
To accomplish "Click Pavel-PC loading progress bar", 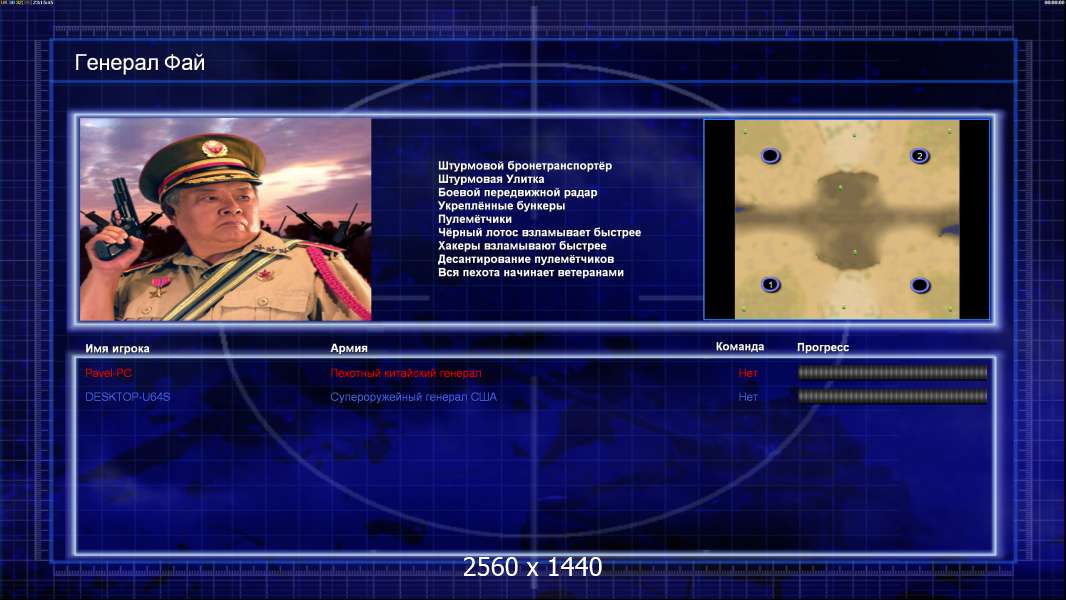I will pos(893,372).
